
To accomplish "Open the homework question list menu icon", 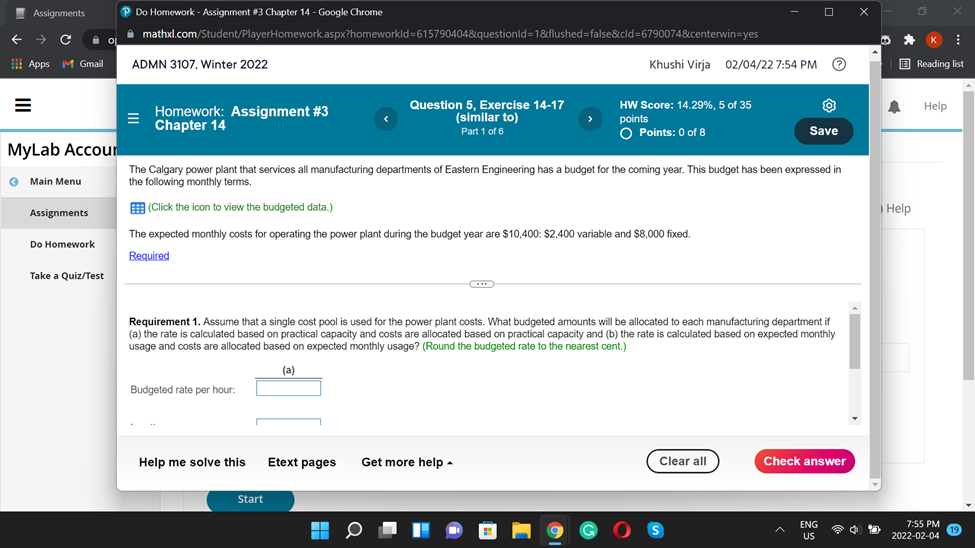I will (x=133, y=118).
